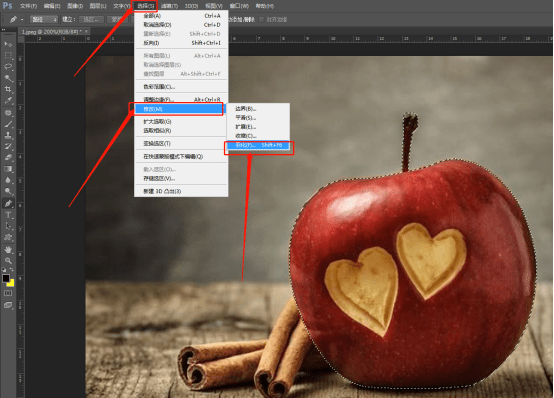Close the 1.jpeg document tab
554x398 pixels.
pyautogui.click(x=86, y=31)
